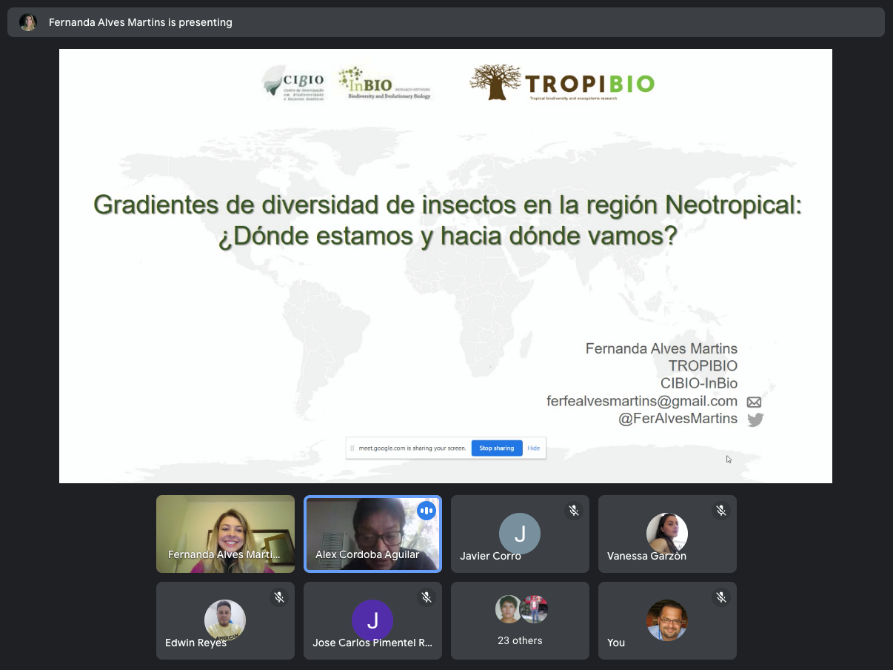Open the '23 others' participants tile

click(520, 620)
